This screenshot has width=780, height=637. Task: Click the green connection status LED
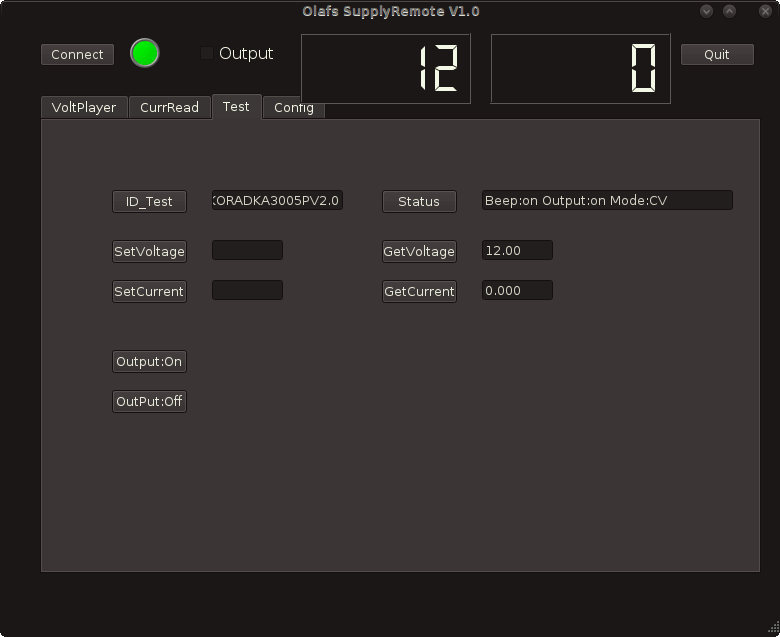pyautogui.click(x=145, y=53)
